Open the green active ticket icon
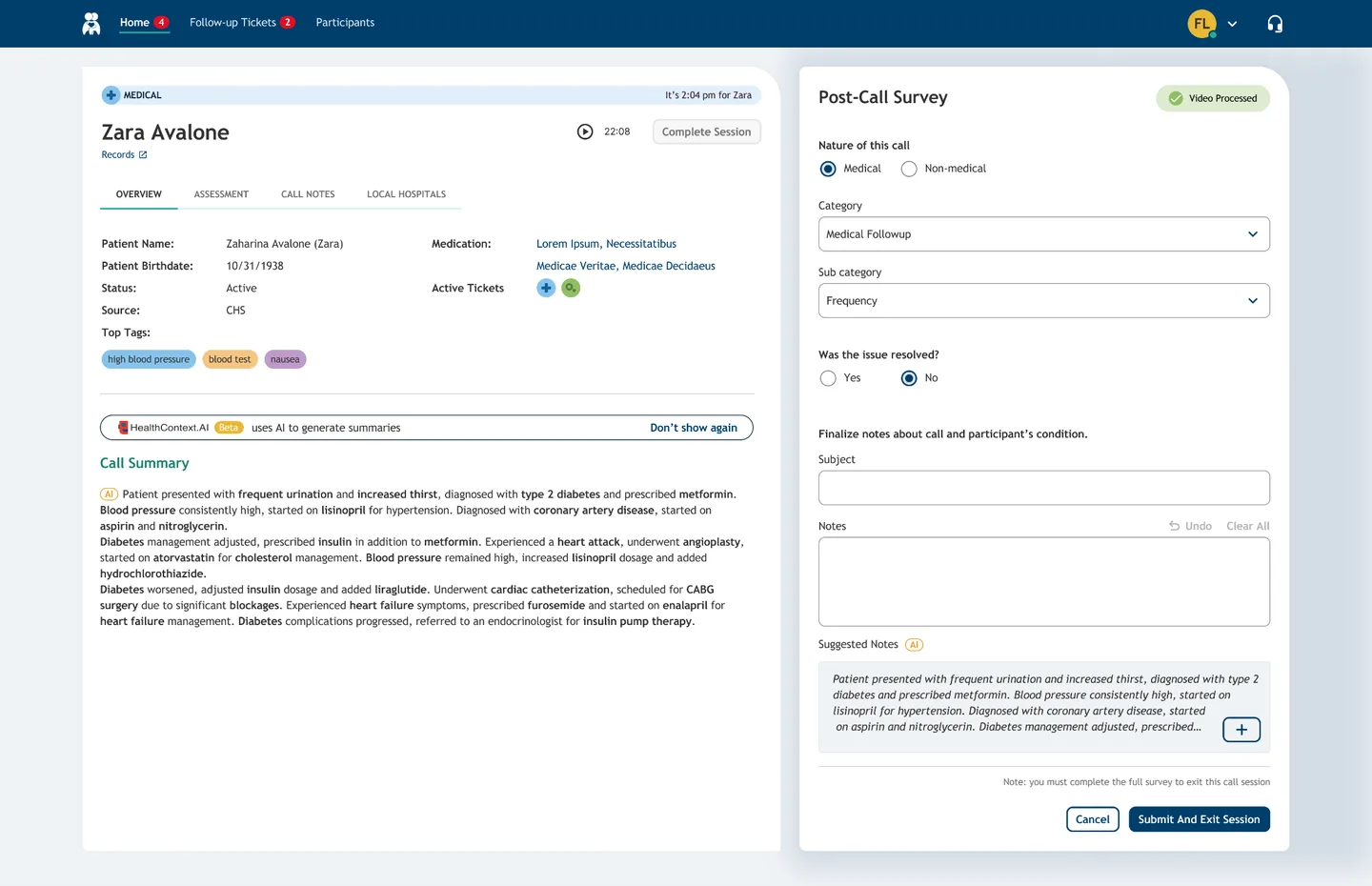Viewport: 1372px width, 886px height. pyautogui.click(x=571, y=288)
